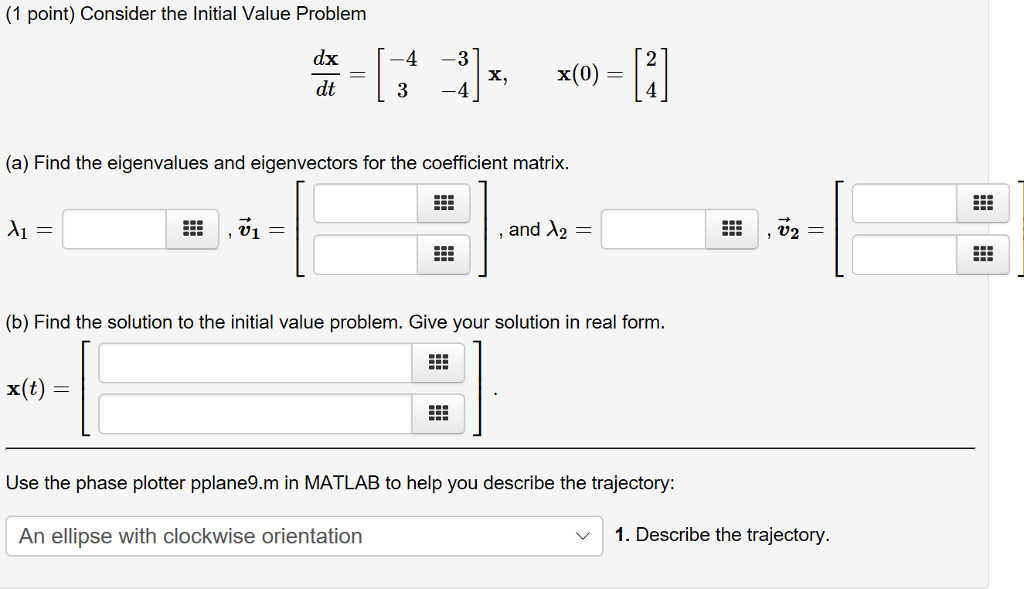Viewport: 1024px width, 589px height.
Task: Click the dropdown chevron next to the trajectory answer
Action: 583,537
